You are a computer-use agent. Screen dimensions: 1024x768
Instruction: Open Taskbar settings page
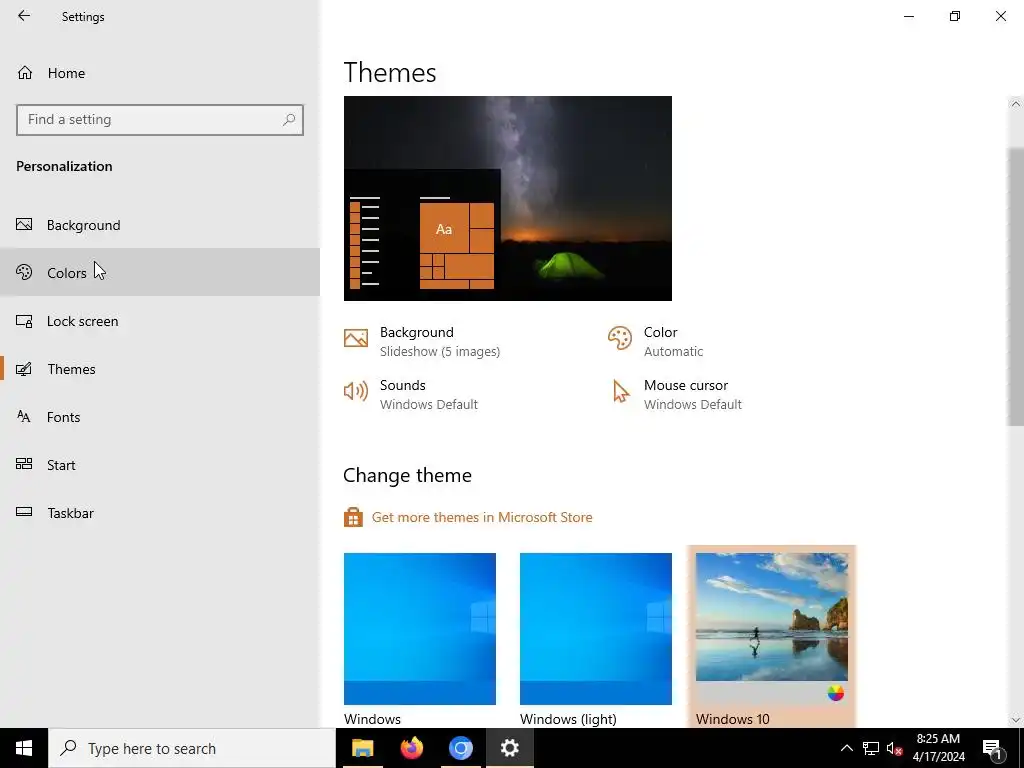point(160,513)
